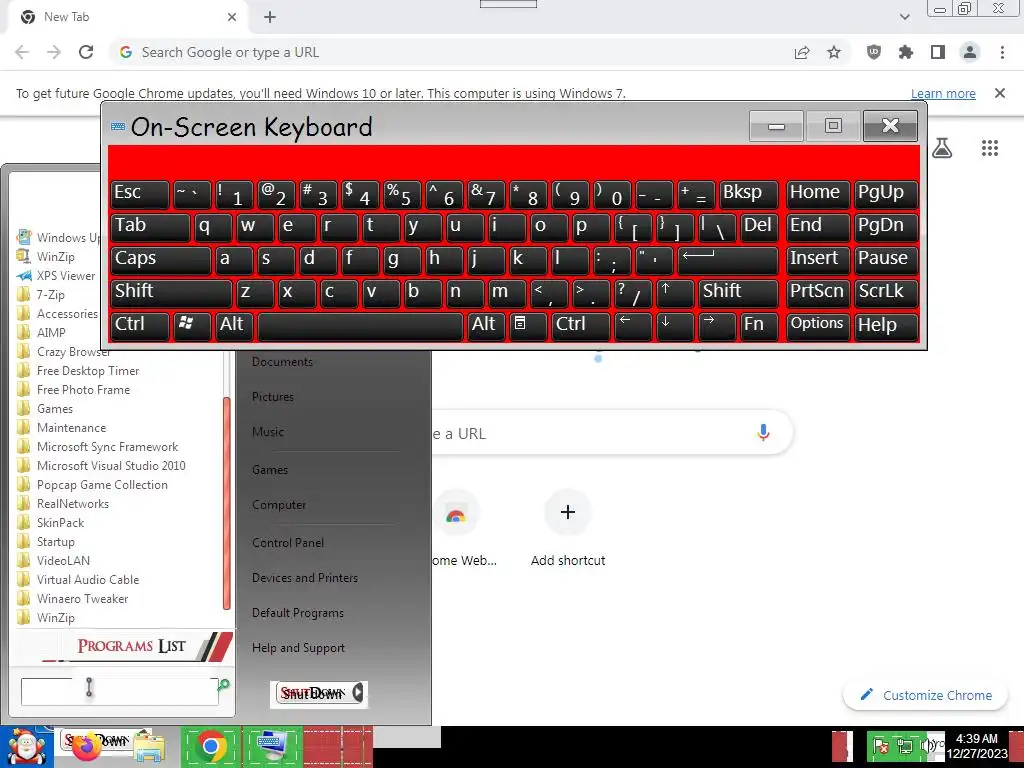Click Start menu search box

pos(120,692)
